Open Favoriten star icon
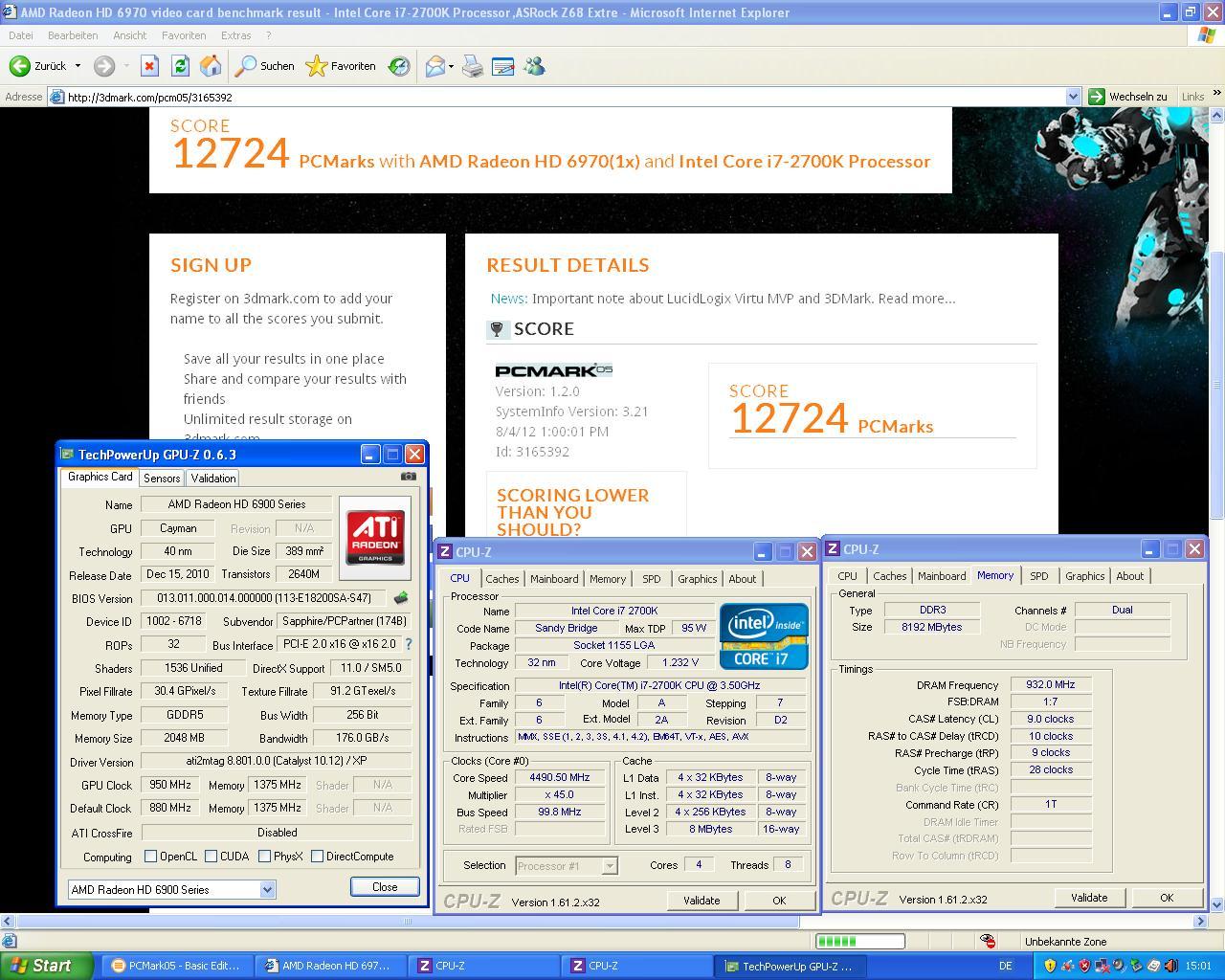The height and width of the screenshot is (980, 1225). [316, 66]
